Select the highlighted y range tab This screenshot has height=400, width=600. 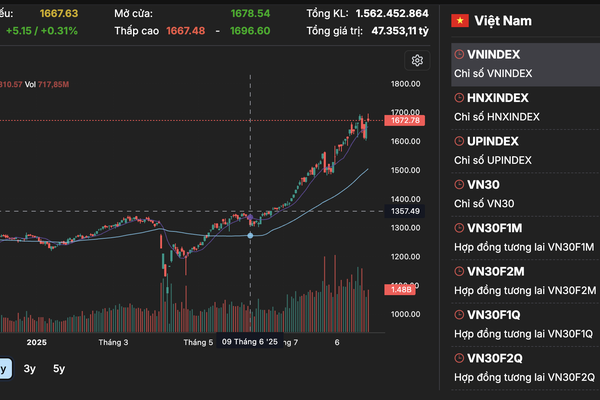click(x=4, y=369)
